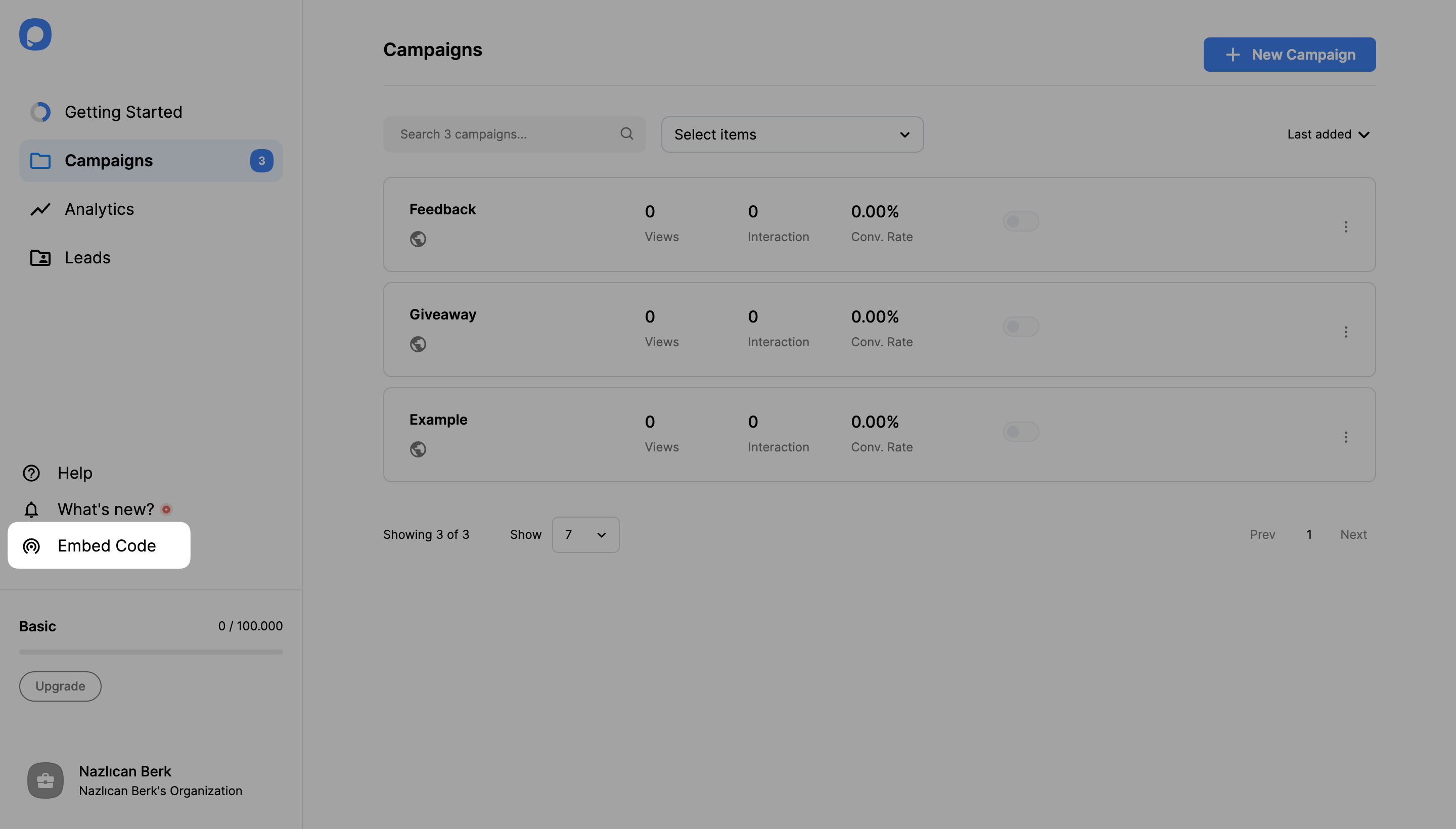Screen dimensions: 1456x829
Task: Click the Analytics chart icon
Action: [40, 209]
